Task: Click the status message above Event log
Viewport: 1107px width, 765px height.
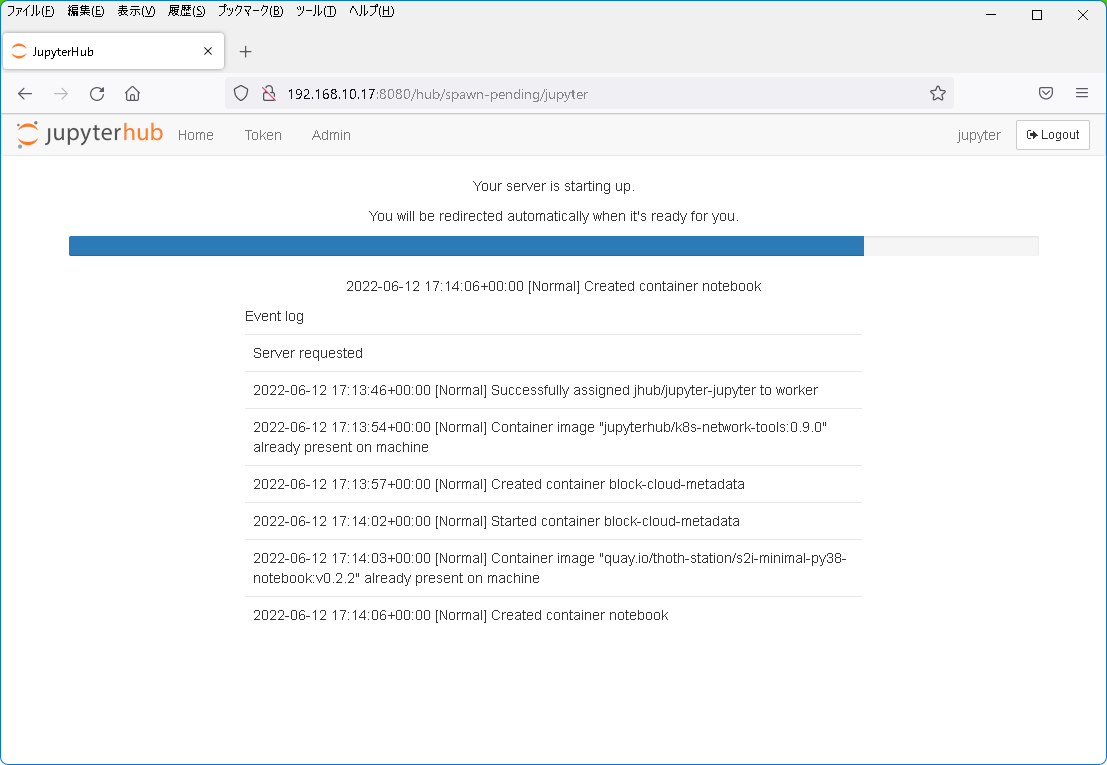Action: 554,286
